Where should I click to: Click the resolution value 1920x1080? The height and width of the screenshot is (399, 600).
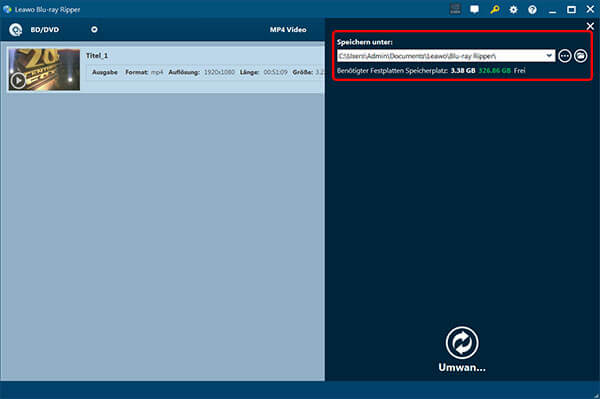tap(219, 72)
